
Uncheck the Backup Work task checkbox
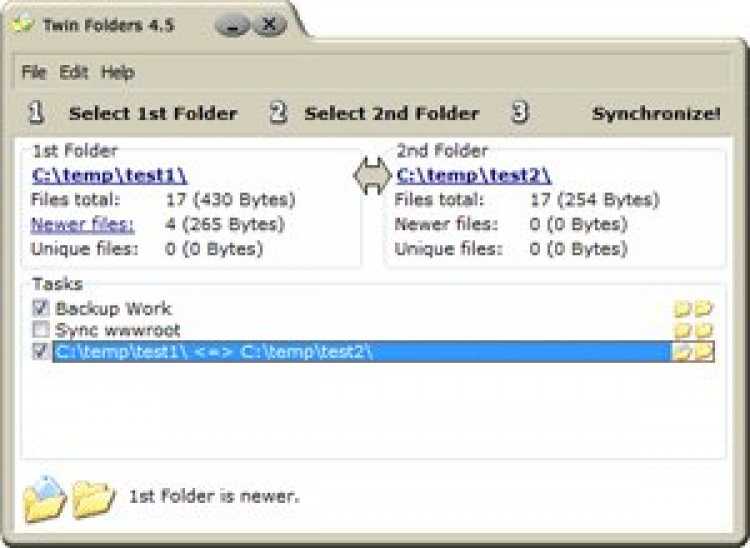click(41, 308)
